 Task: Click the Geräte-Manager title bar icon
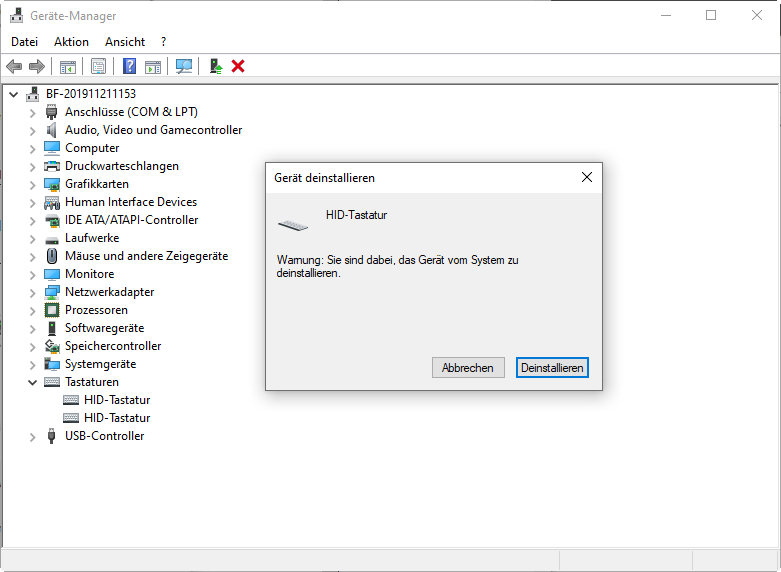tap(16, 15)
